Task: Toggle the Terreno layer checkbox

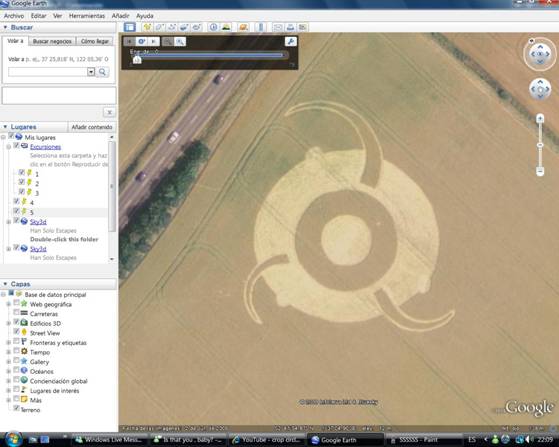Action: (16, 408)
